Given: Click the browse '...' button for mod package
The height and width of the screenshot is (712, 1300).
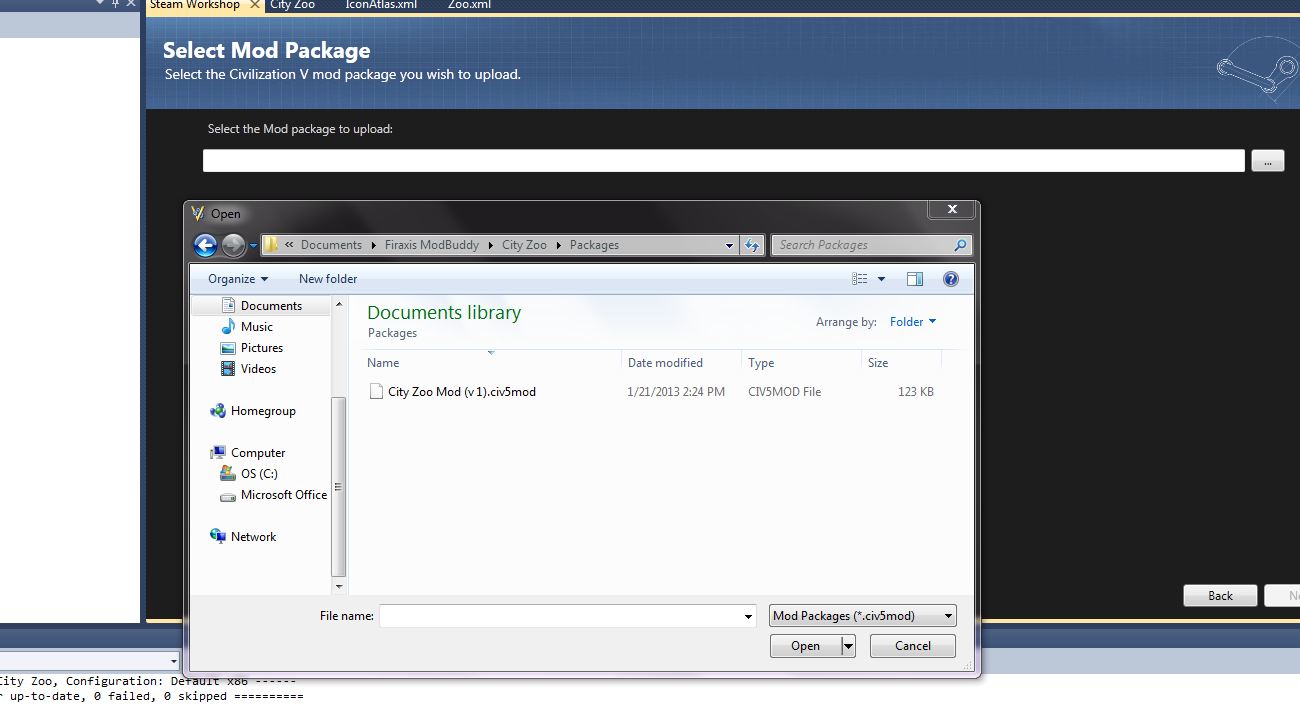Looking at the screenshot, I should pyautogui.click(x=1267, y=161).
